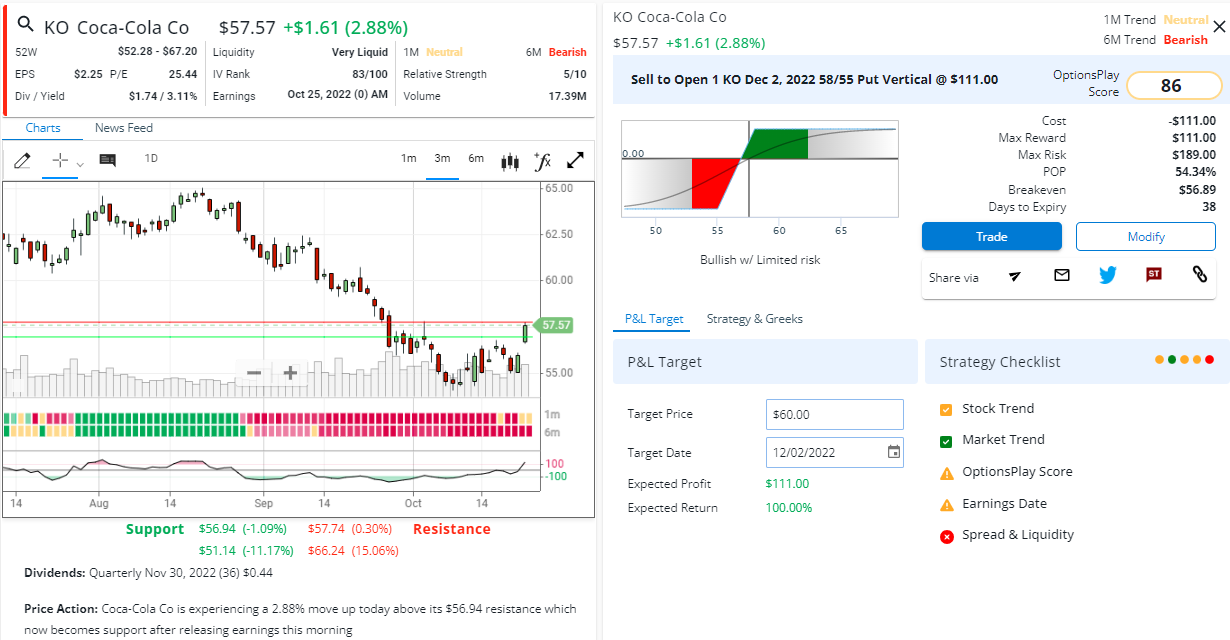The image size is (1230, 640).
Task: Zoom in chart with plus button
Action: [x=290, y=373]
